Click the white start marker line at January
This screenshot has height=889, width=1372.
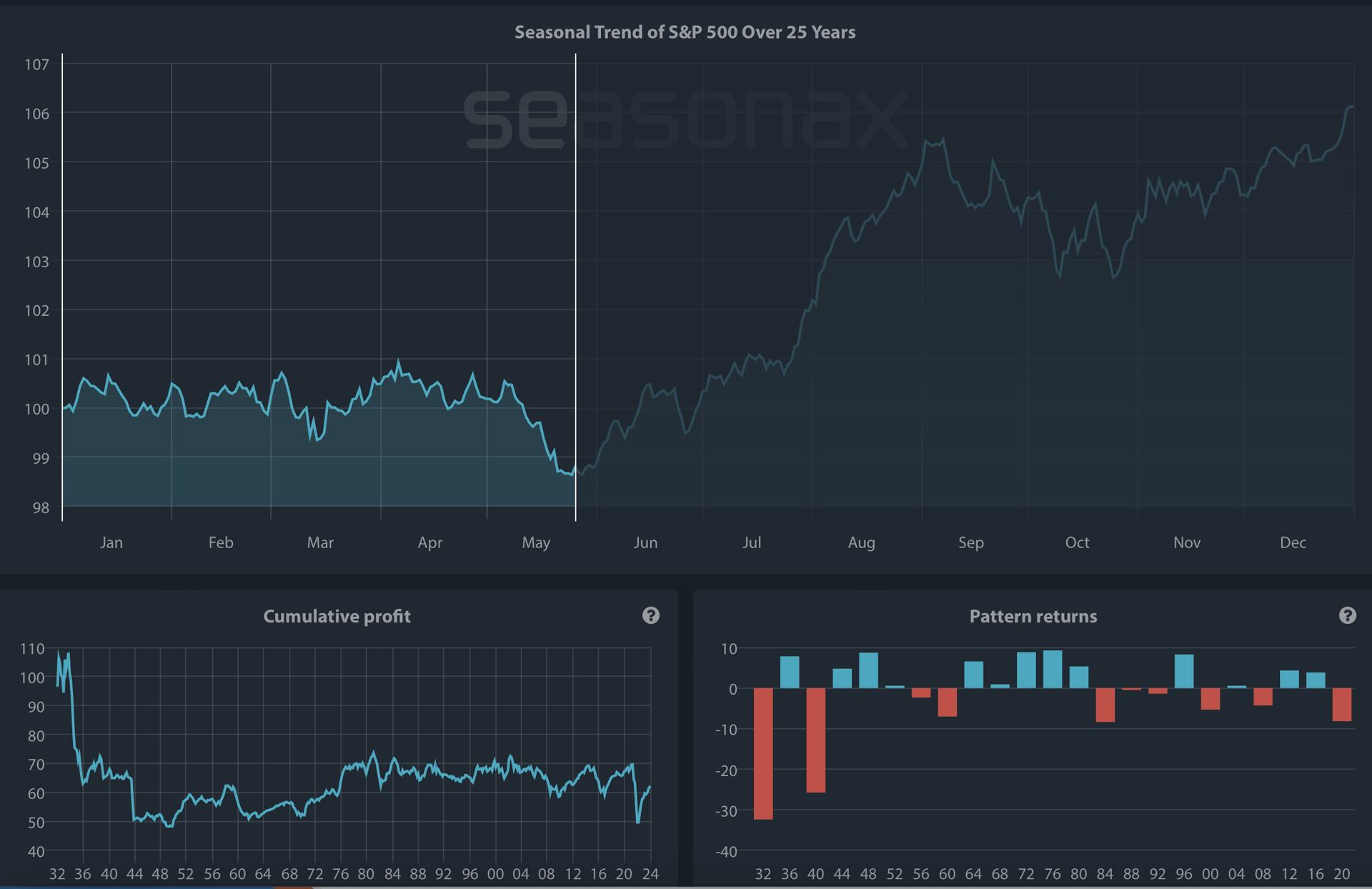click(x=62, y=286)
